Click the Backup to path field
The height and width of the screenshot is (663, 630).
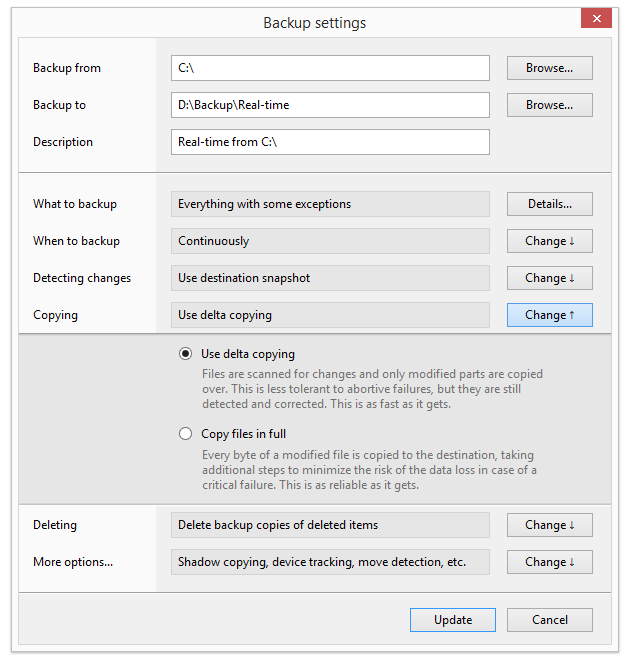(x=330, y=105)
